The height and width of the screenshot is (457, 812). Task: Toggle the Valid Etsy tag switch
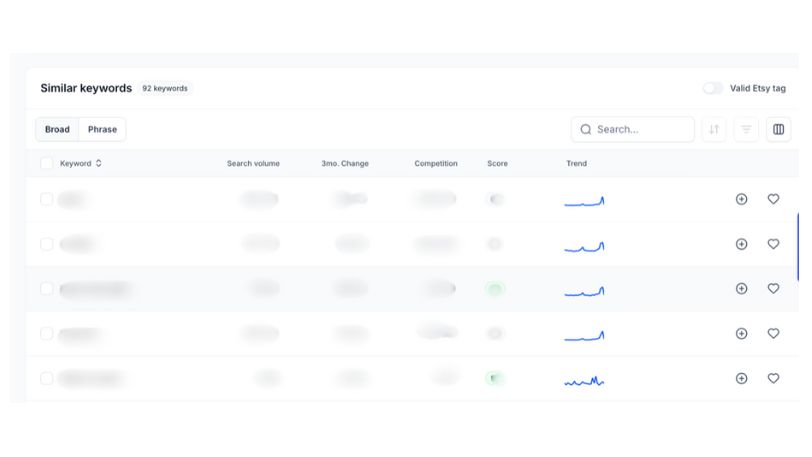[x=712, y=88]
